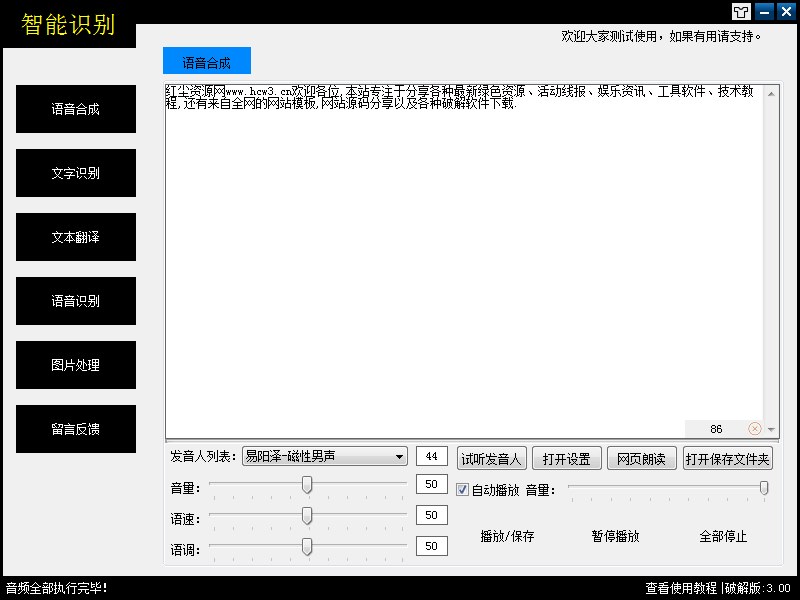Click the 语速 value field showing 50
This screenshot has width=800, height=600.
tap(432, 515)
